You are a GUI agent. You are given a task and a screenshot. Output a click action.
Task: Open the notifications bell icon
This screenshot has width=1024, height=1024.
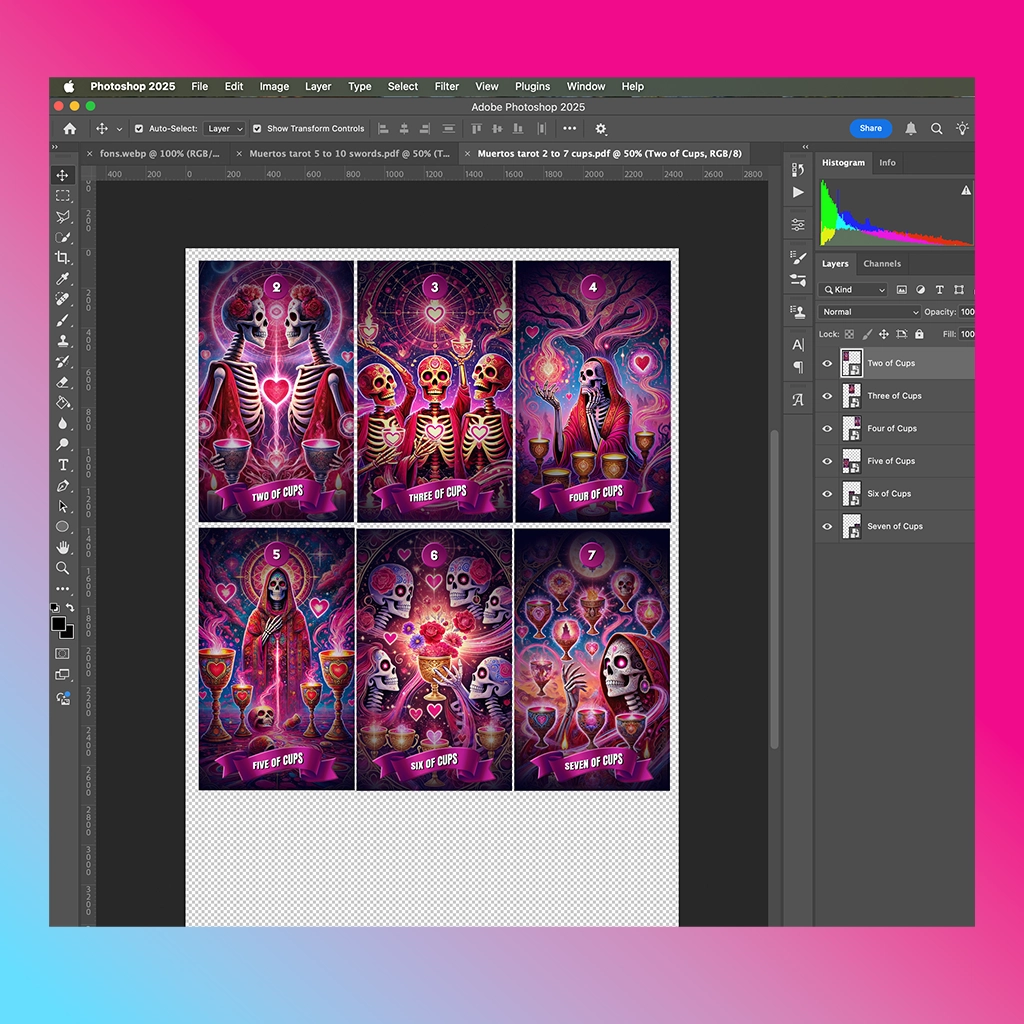click(x=910, y=129)
